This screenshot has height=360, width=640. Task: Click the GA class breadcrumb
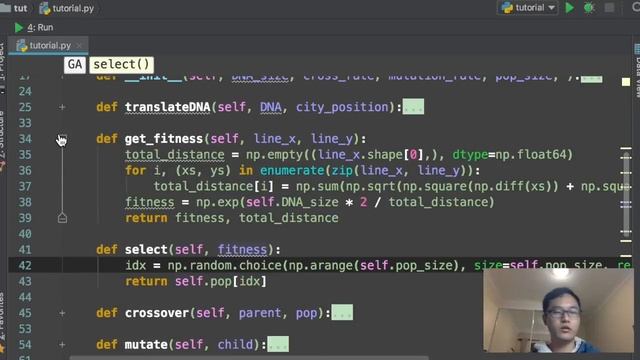[x=75, y=64]
